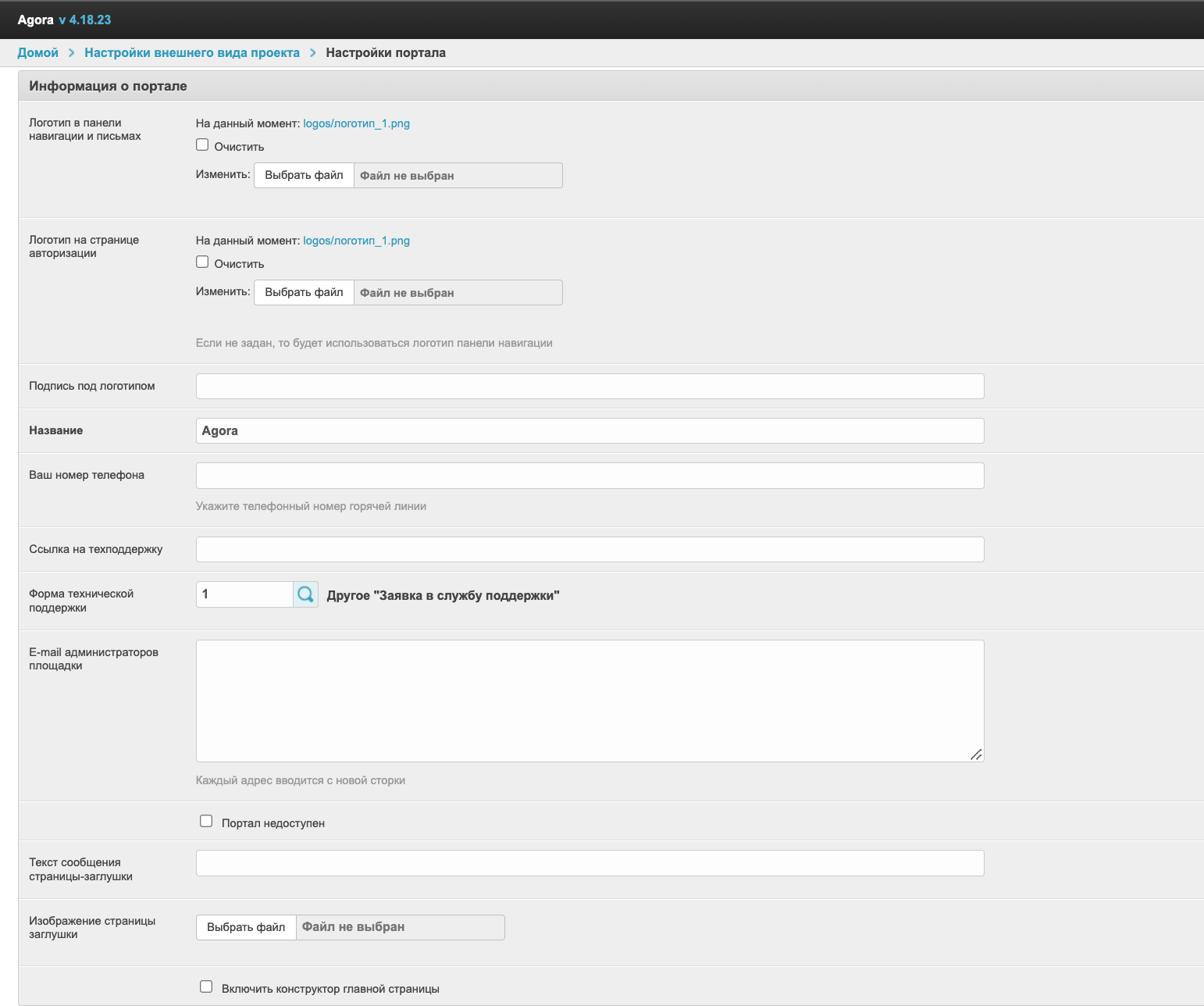
Task: Click the Agora title in header
Action: [x=36, y=20]
